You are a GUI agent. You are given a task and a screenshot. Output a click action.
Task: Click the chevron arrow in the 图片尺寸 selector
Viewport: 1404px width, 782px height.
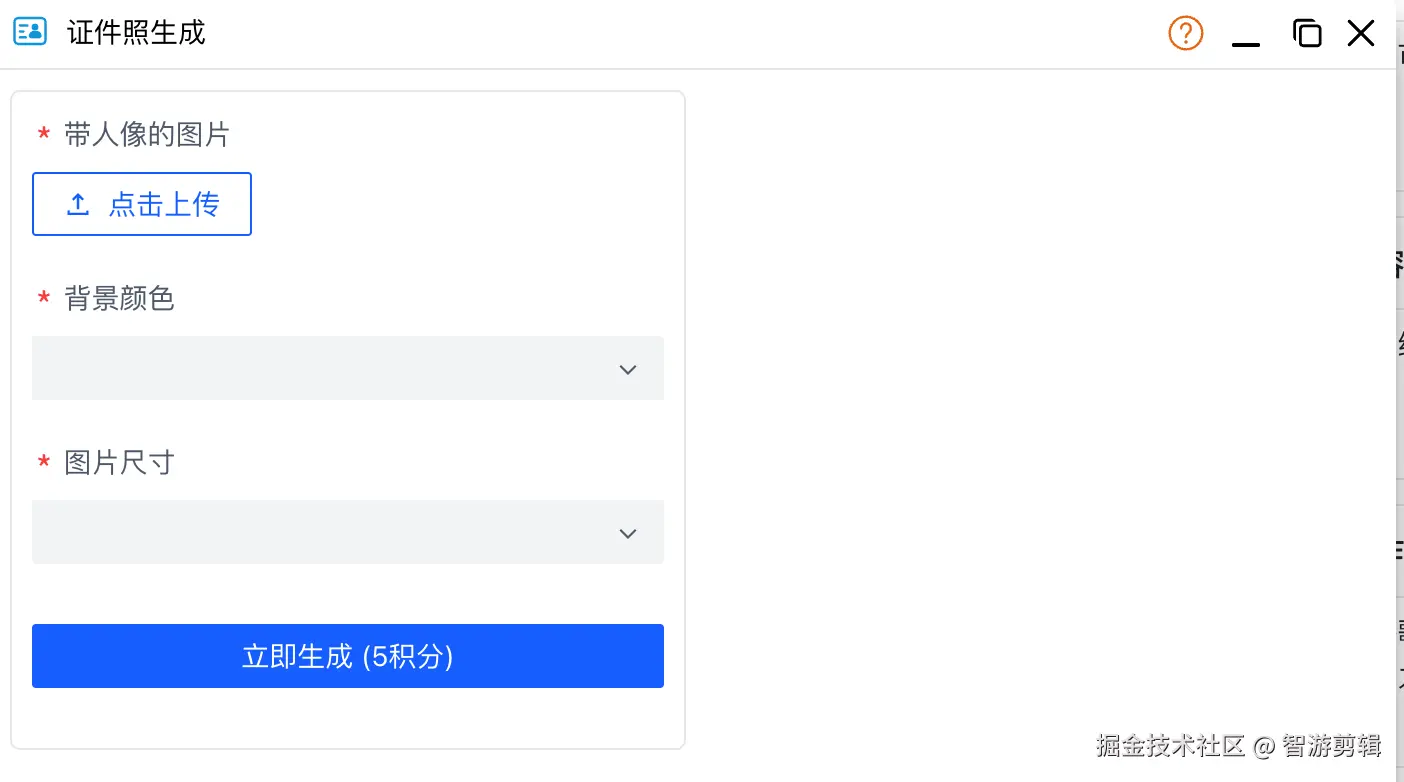pos(628,534)
